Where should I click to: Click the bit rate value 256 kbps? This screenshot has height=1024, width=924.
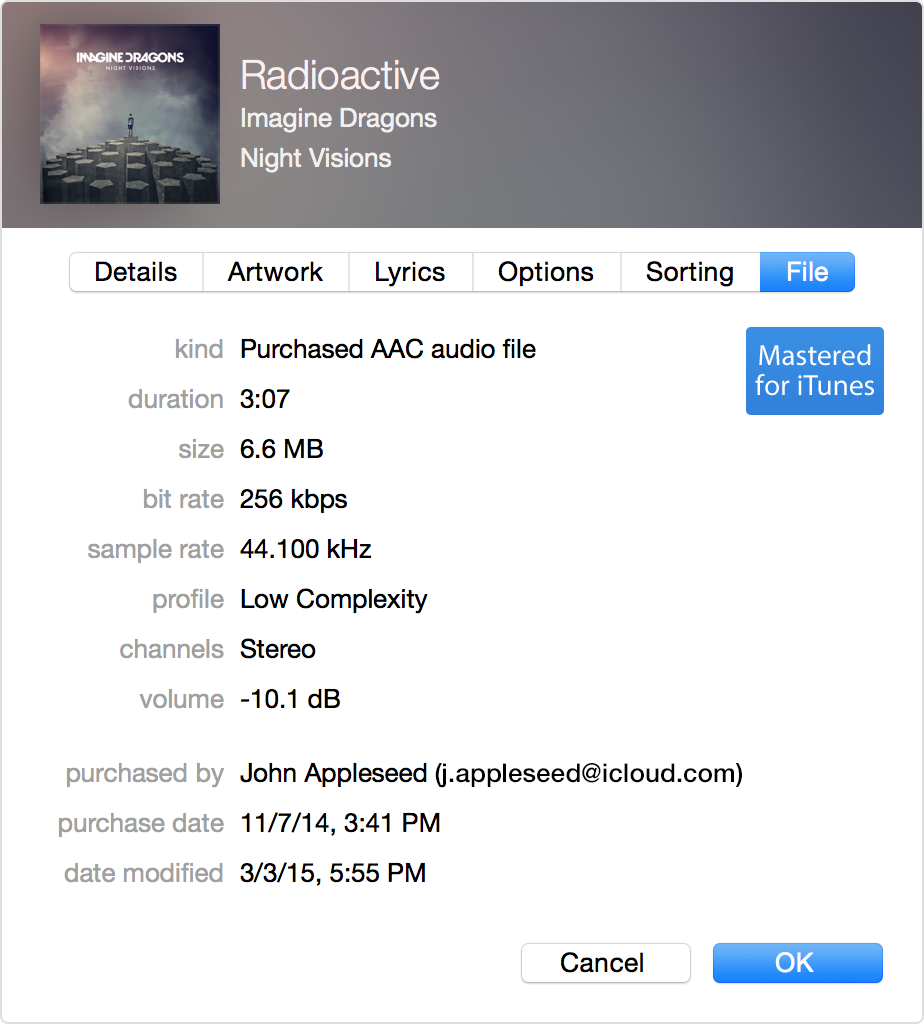point(293,500)
